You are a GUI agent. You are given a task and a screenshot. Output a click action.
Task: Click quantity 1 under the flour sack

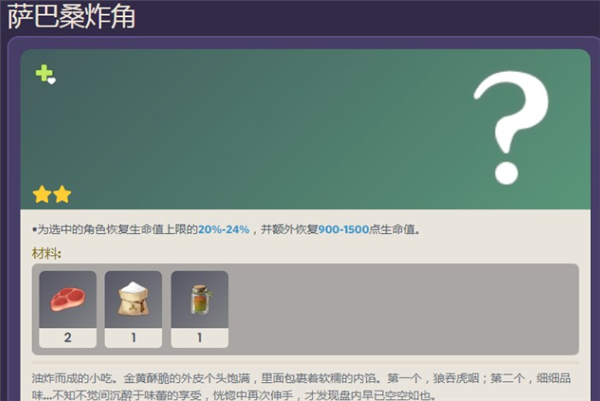(x=133, y=337)
